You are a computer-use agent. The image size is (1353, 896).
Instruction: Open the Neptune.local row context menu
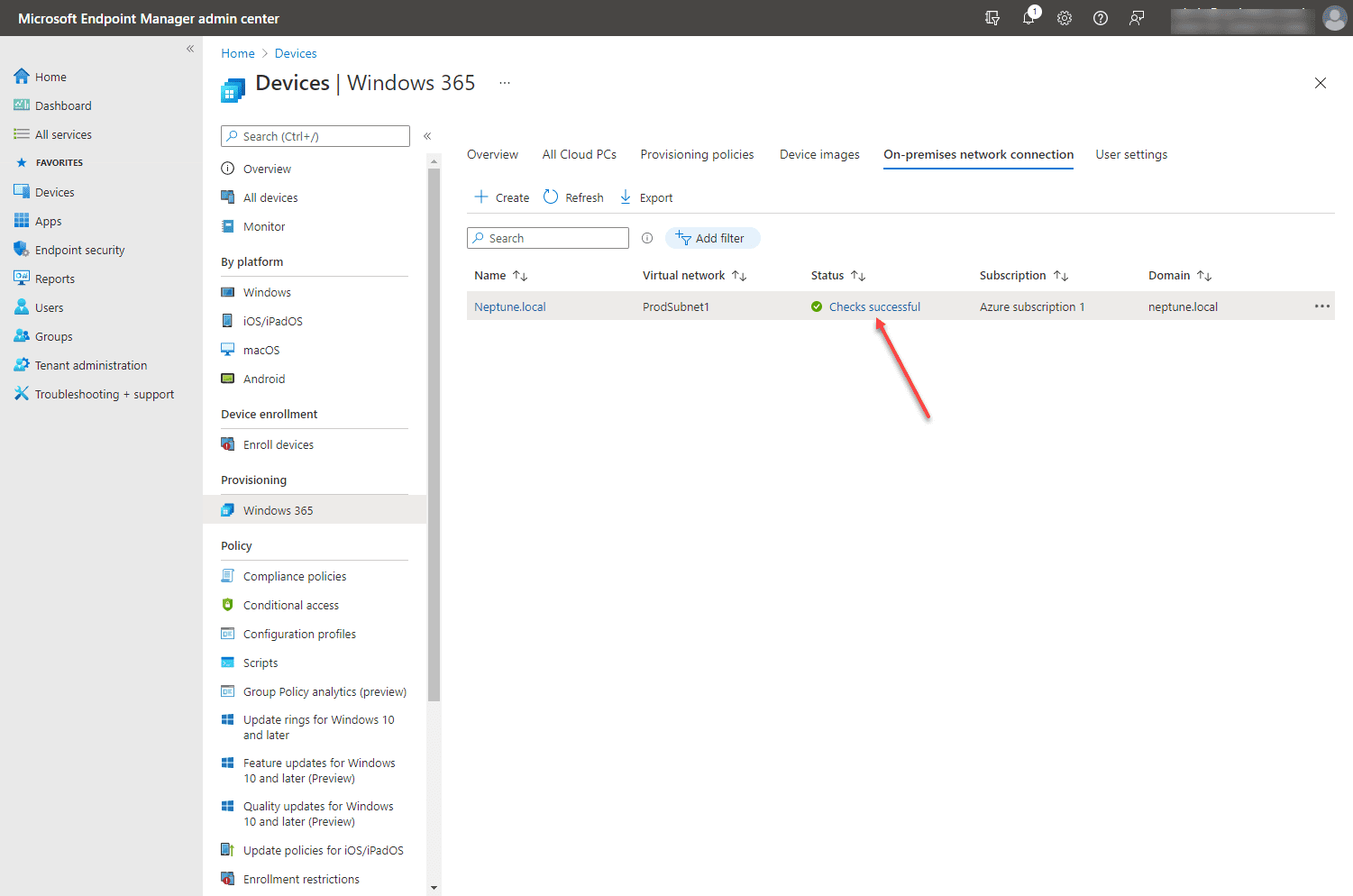click(x=1322, y=306)
